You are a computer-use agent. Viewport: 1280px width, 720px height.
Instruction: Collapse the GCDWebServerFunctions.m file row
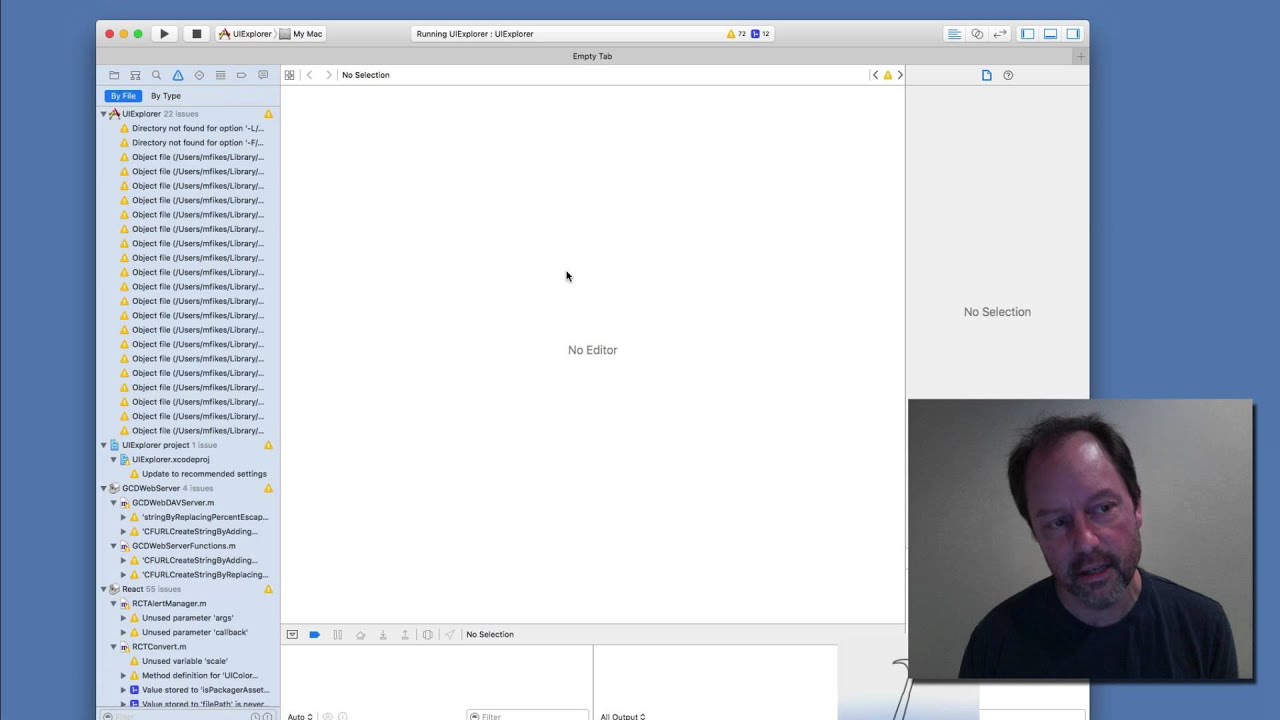pos(113,546)
